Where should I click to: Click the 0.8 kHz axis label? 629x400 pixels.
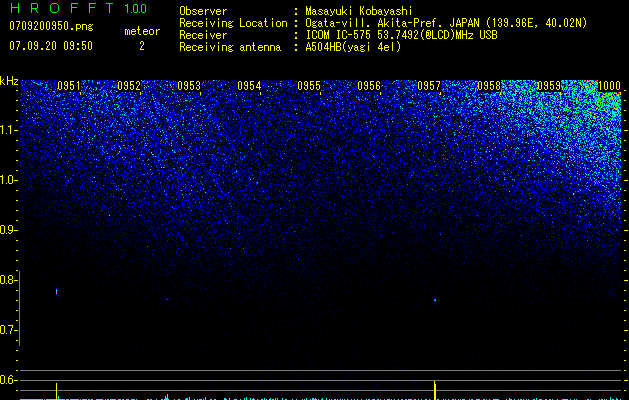point(8,280)
